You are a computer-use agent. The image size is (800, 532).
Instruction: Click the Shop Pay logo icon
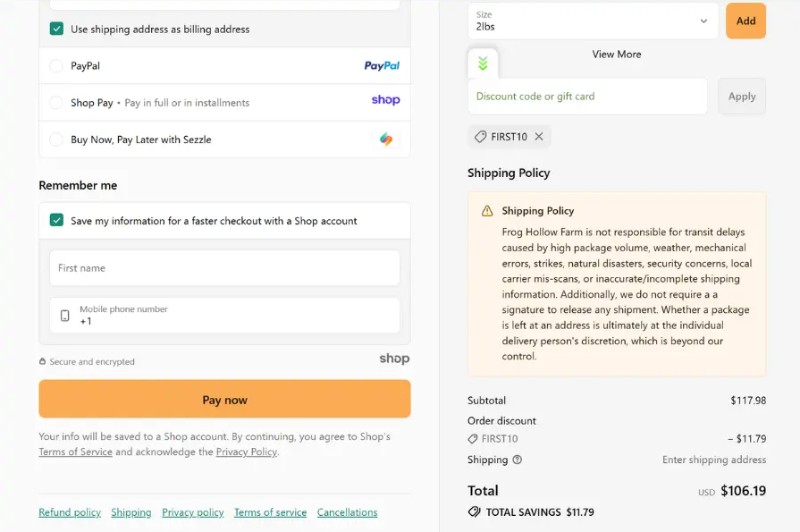point(386,100)
